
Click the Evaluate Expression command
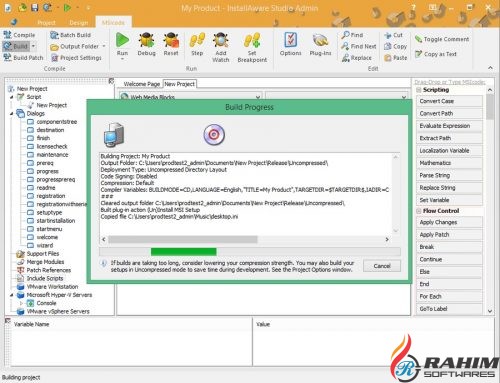449,126
